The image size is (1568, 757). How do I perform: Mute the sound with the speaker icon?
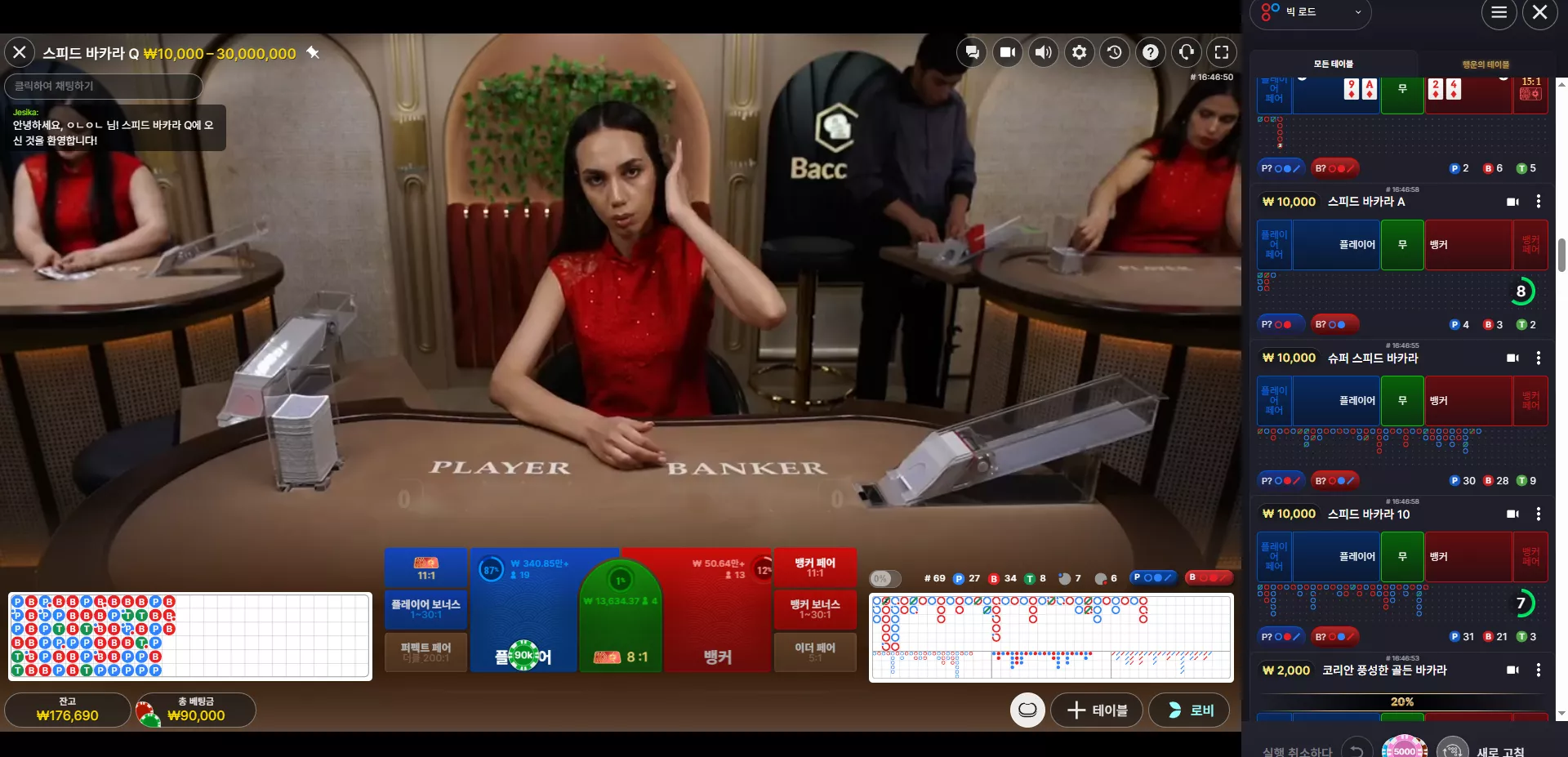point(1044,52)
